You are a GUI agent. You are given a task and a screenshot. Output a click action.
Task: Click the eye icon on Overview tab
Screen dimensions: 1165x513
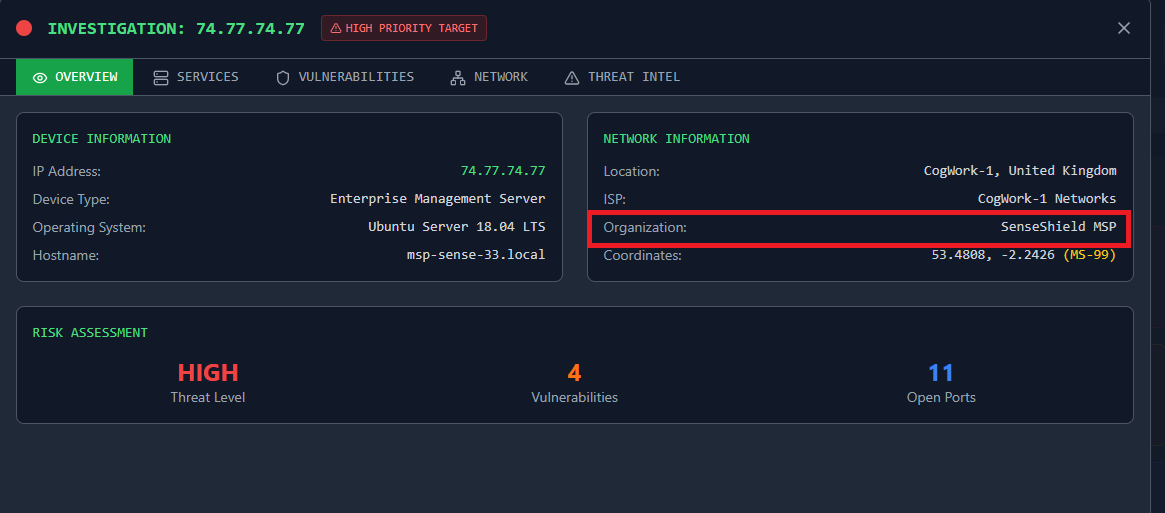[x=40, y=77]
